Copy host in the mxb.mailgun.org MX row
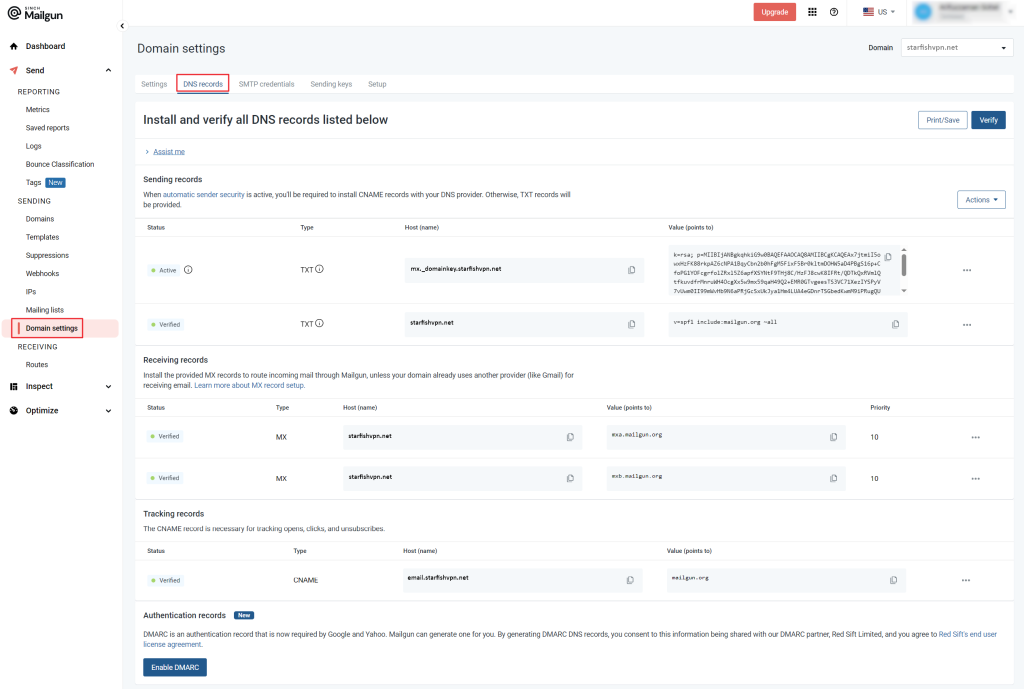Image resolution: width=1024 pixels, height=689 pixels. click(570, 478)
